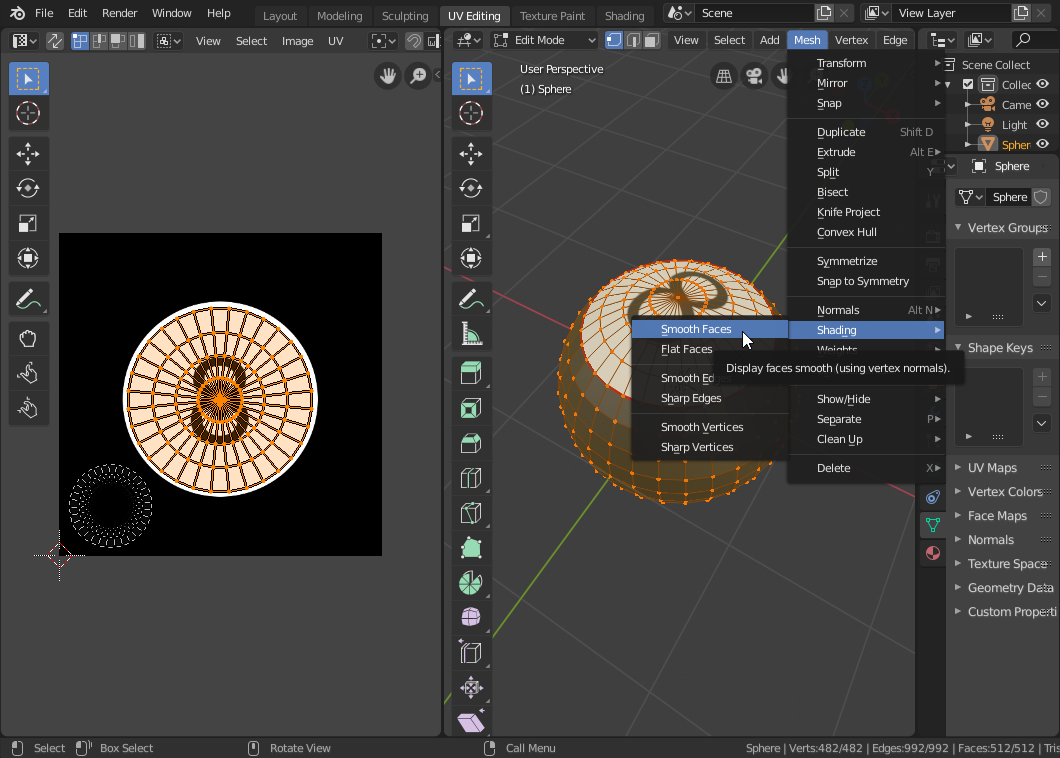Switch to edge select mode in 3D viewport
The height and width of the screenshot is (758, 1060).
coord(633,41)
